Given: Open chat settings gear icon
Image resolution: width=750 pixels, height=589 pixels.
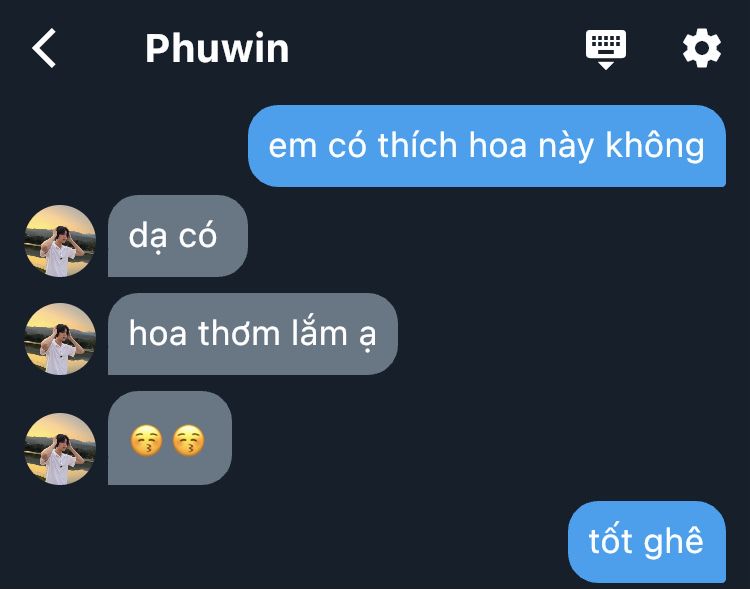Looking at the screenshot, I should tap(702, 48).
